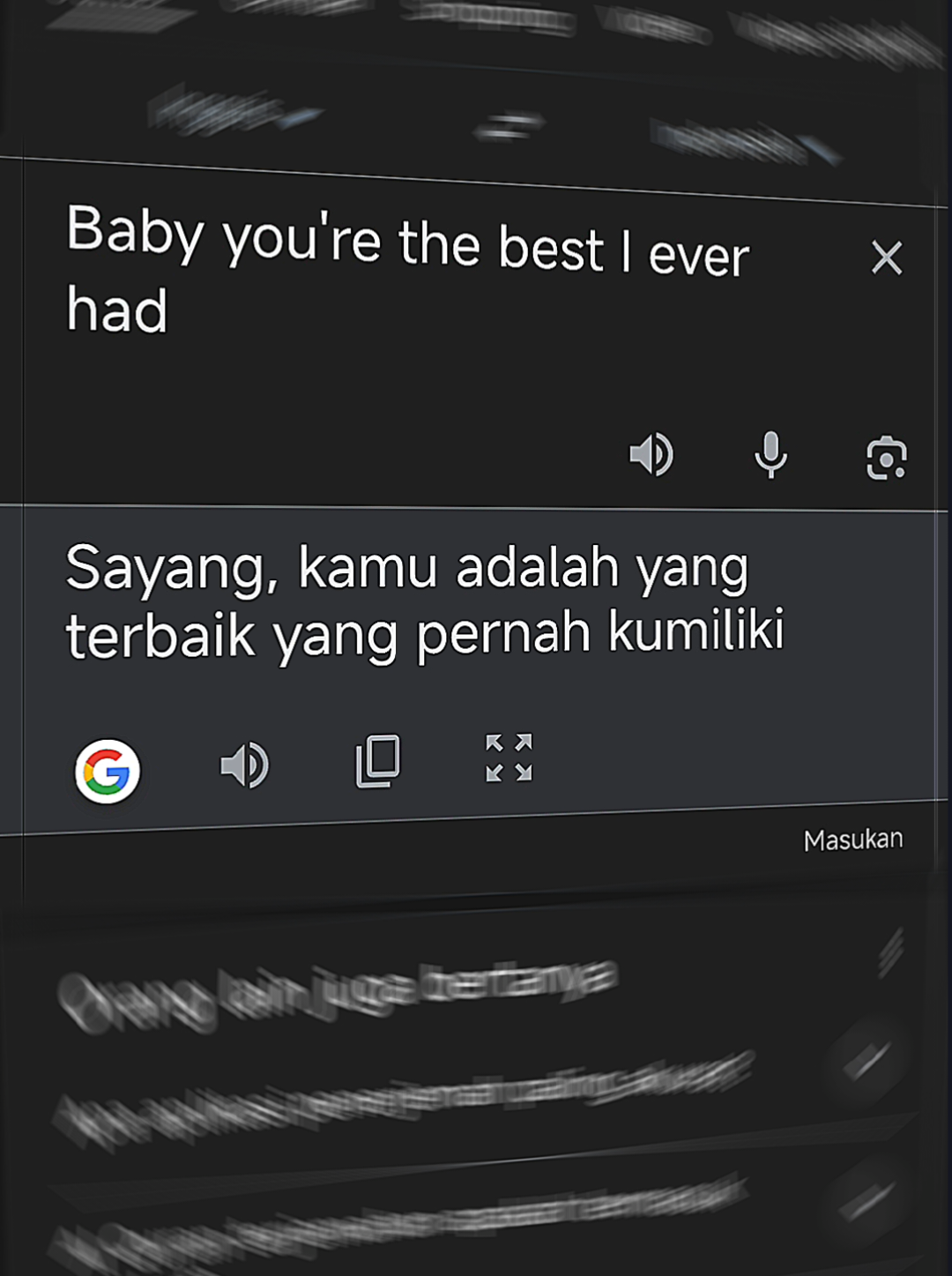Swap the source and target languages
This screenshot has height=1276, width=952.
509,126
